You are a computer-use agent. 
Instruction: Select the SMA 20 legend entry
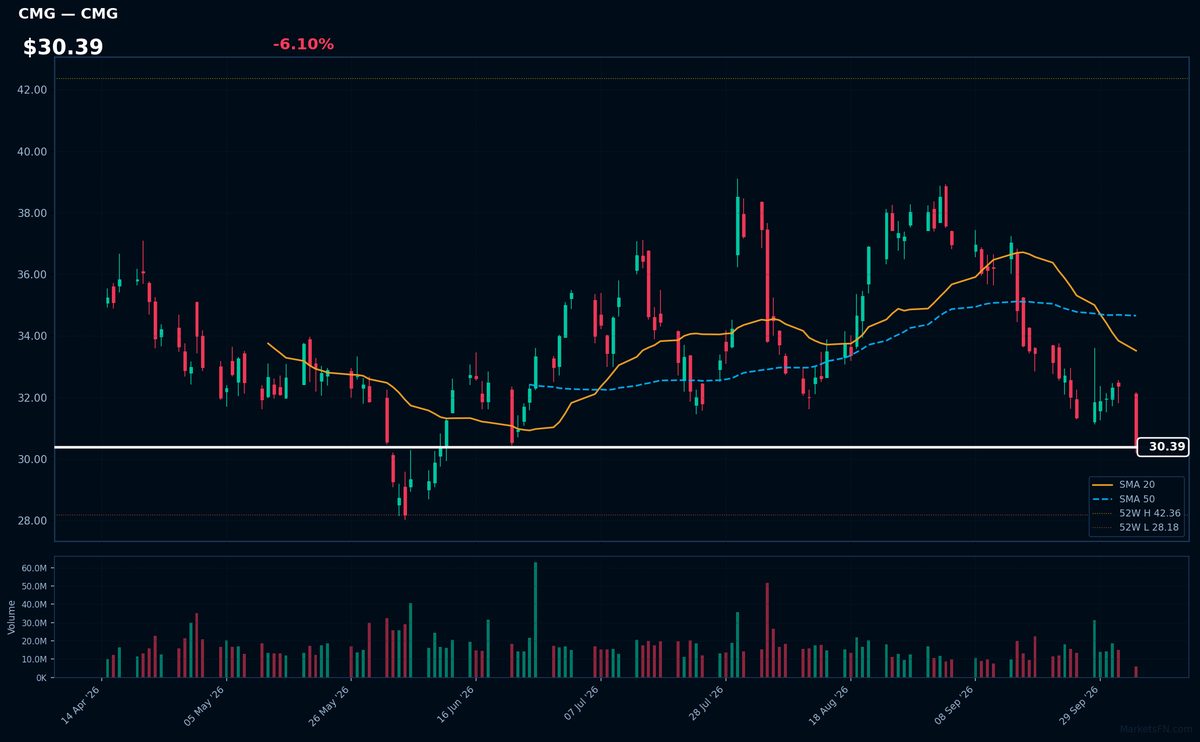click(x=1138, y=484)
